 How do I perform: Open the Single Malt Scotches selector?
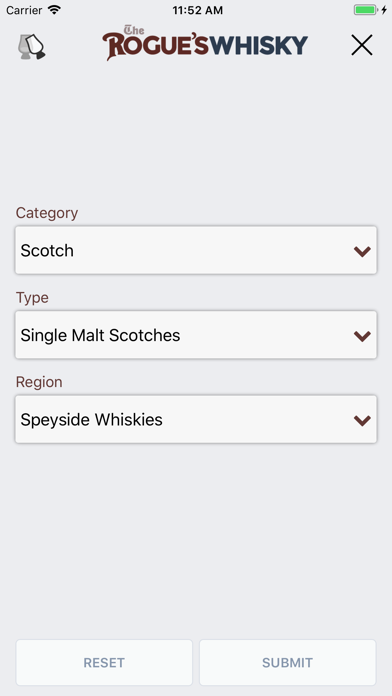196,335
